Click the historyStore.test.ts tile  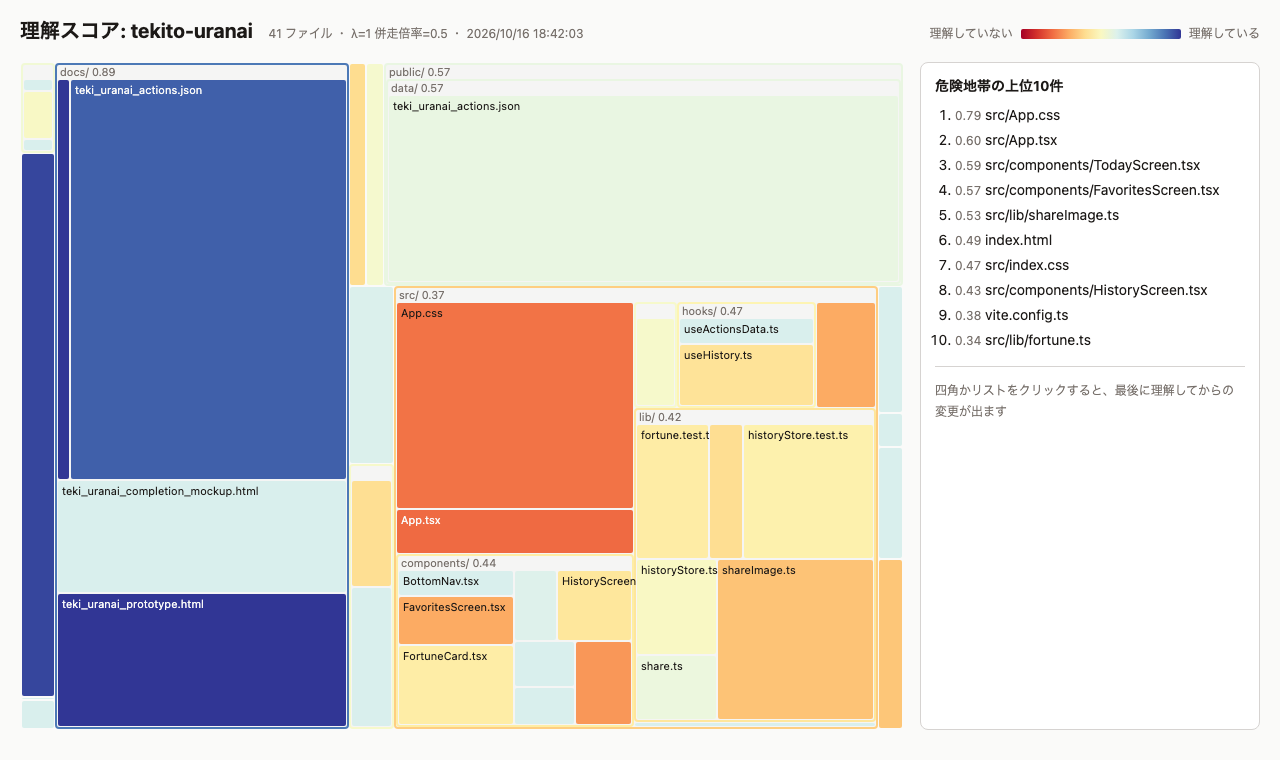[x=808, y=491]
